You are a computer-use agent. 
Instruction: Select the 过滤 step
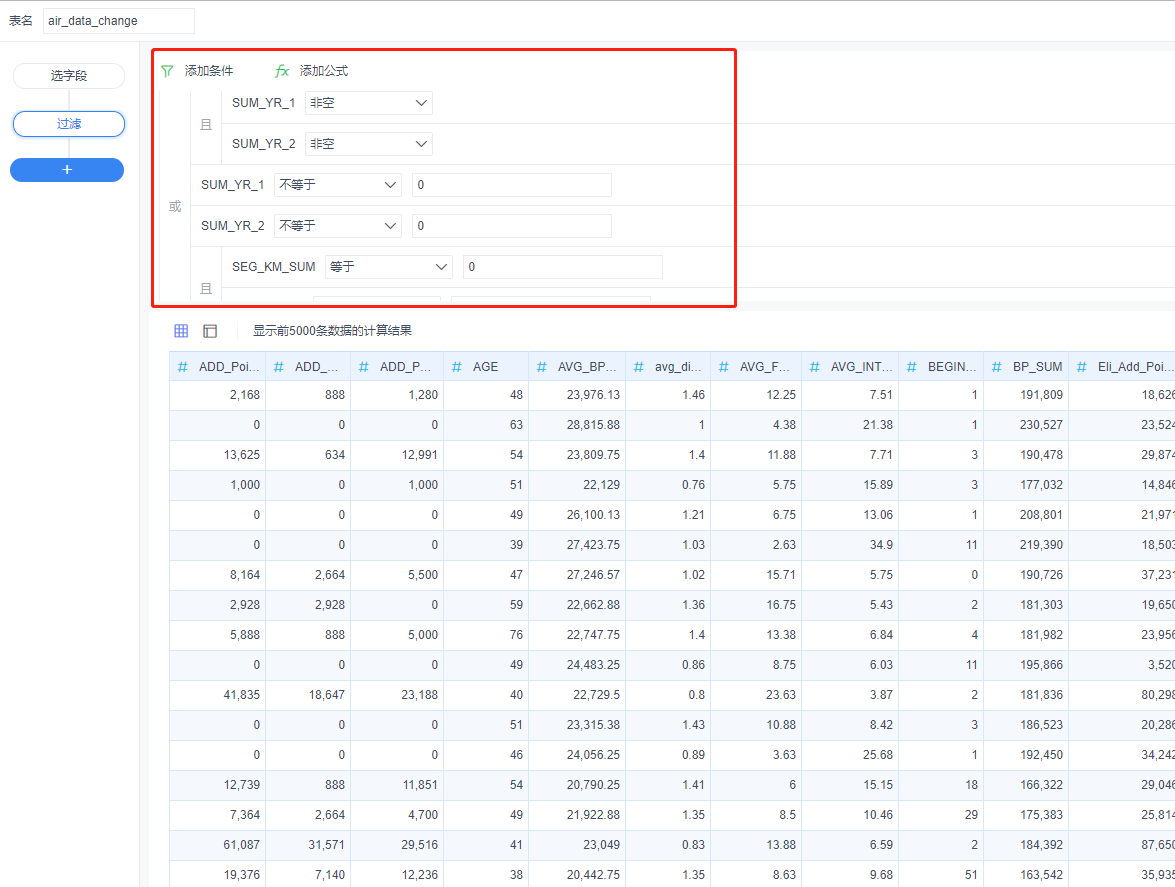point(68,124)
